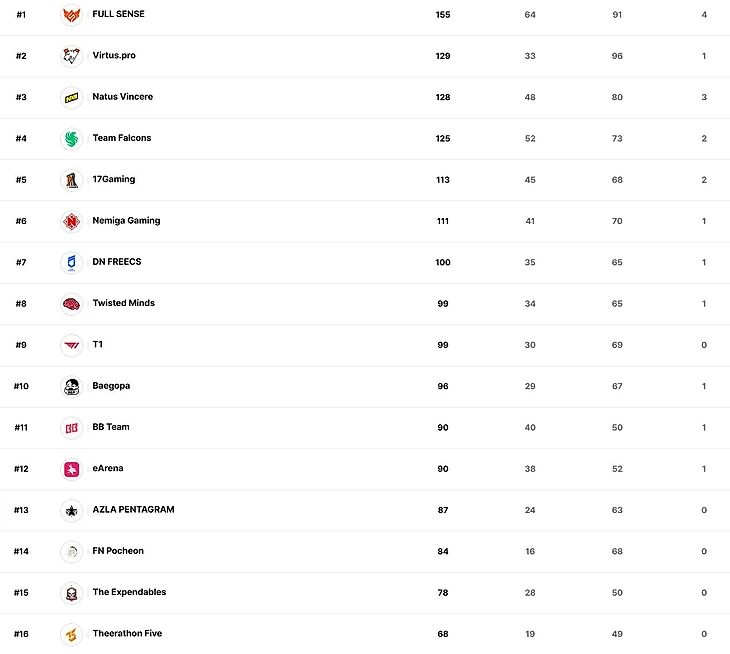Click the eArena pink logo
This screenshot has height=654, width=730.
tap(71, 469)
